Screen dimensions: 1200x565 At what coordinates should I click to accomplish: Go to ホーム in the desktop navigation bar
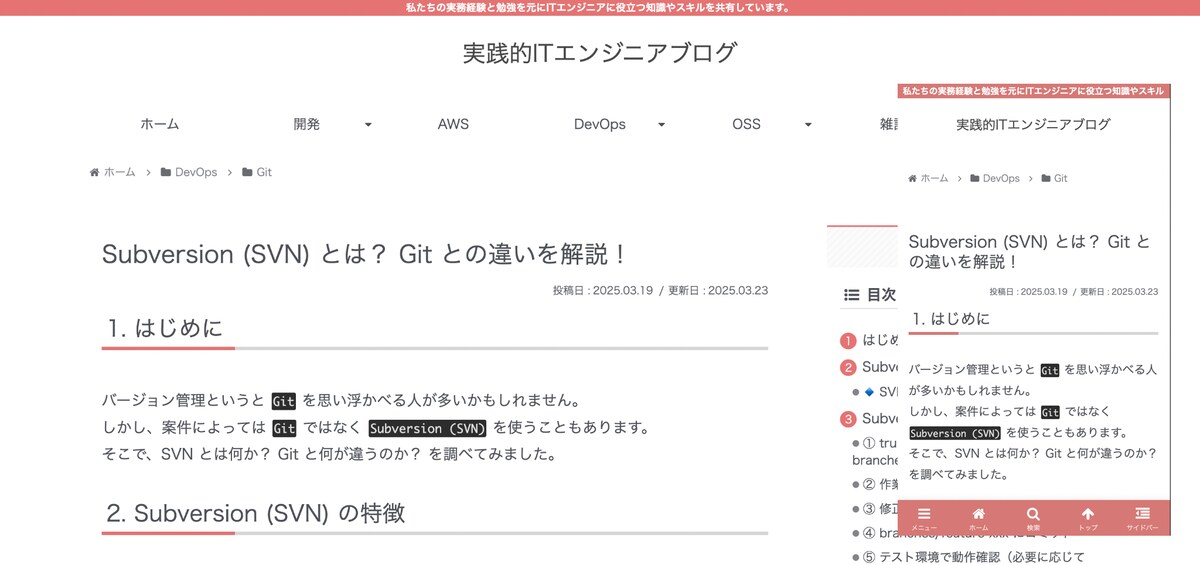(x=160, y=124)
